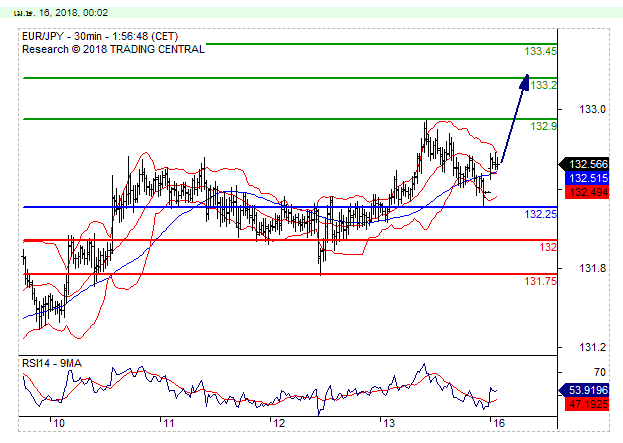Click the 132.9 resistance level label
Image resolution: width=623 pixels, height=443 pixels.
tap(543, 126)
